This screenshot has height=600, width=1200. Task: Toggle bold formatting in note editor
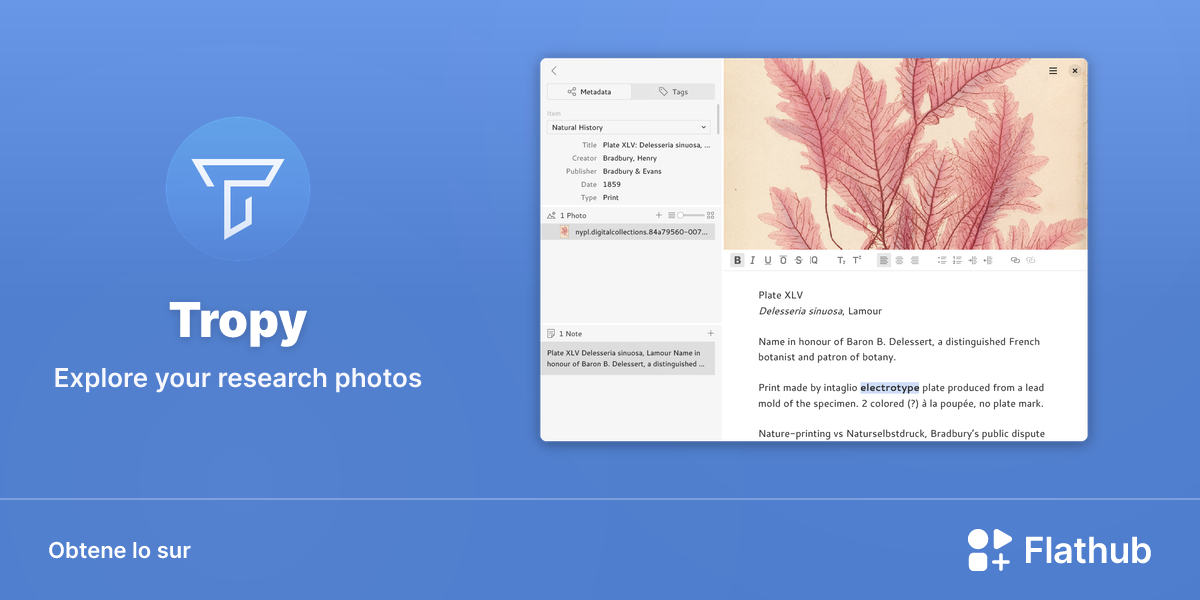click(x=737, y=260)
